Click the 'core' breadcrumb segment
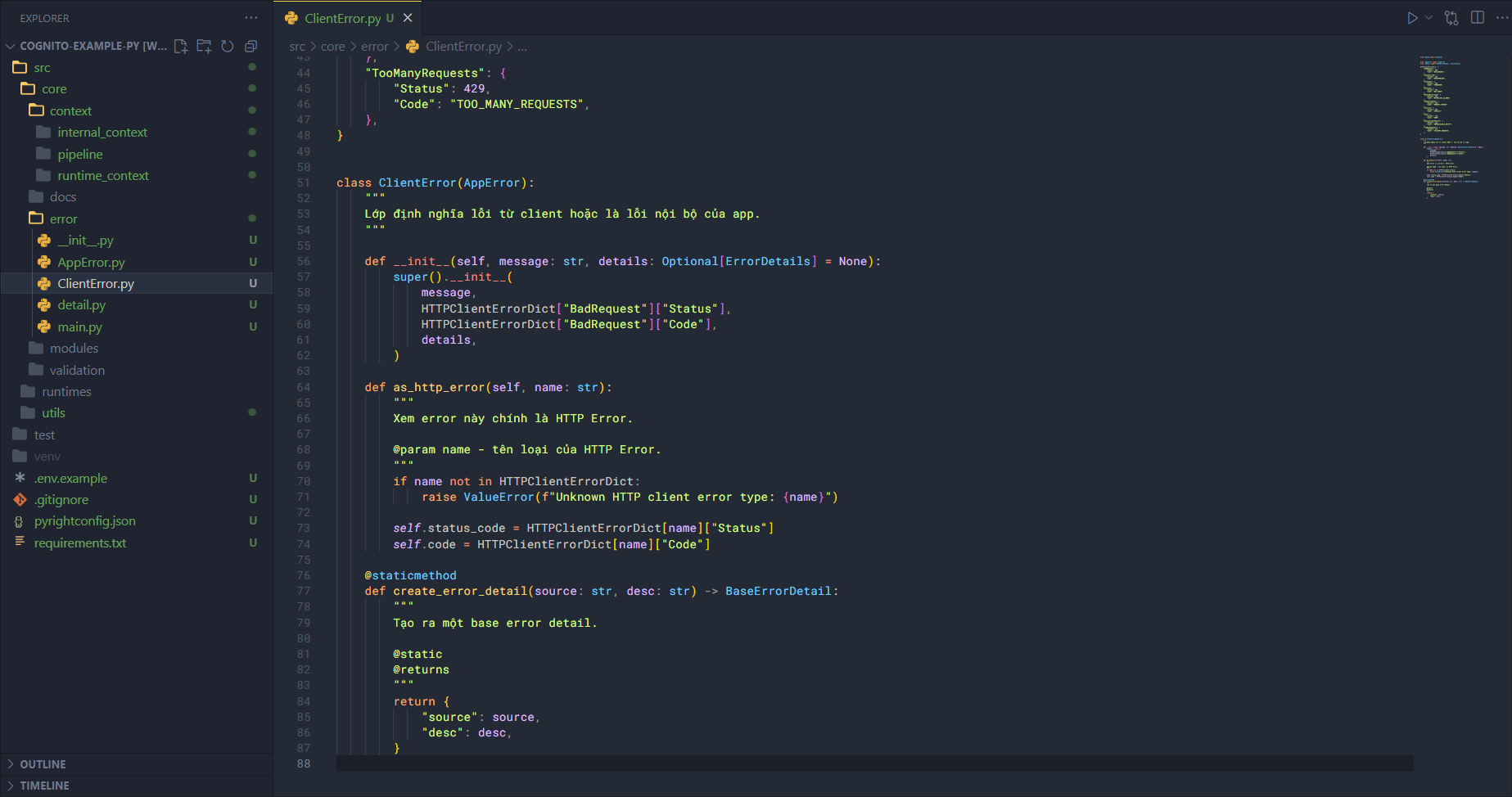Screen dimensions: 1512x797 click(332, 47)
